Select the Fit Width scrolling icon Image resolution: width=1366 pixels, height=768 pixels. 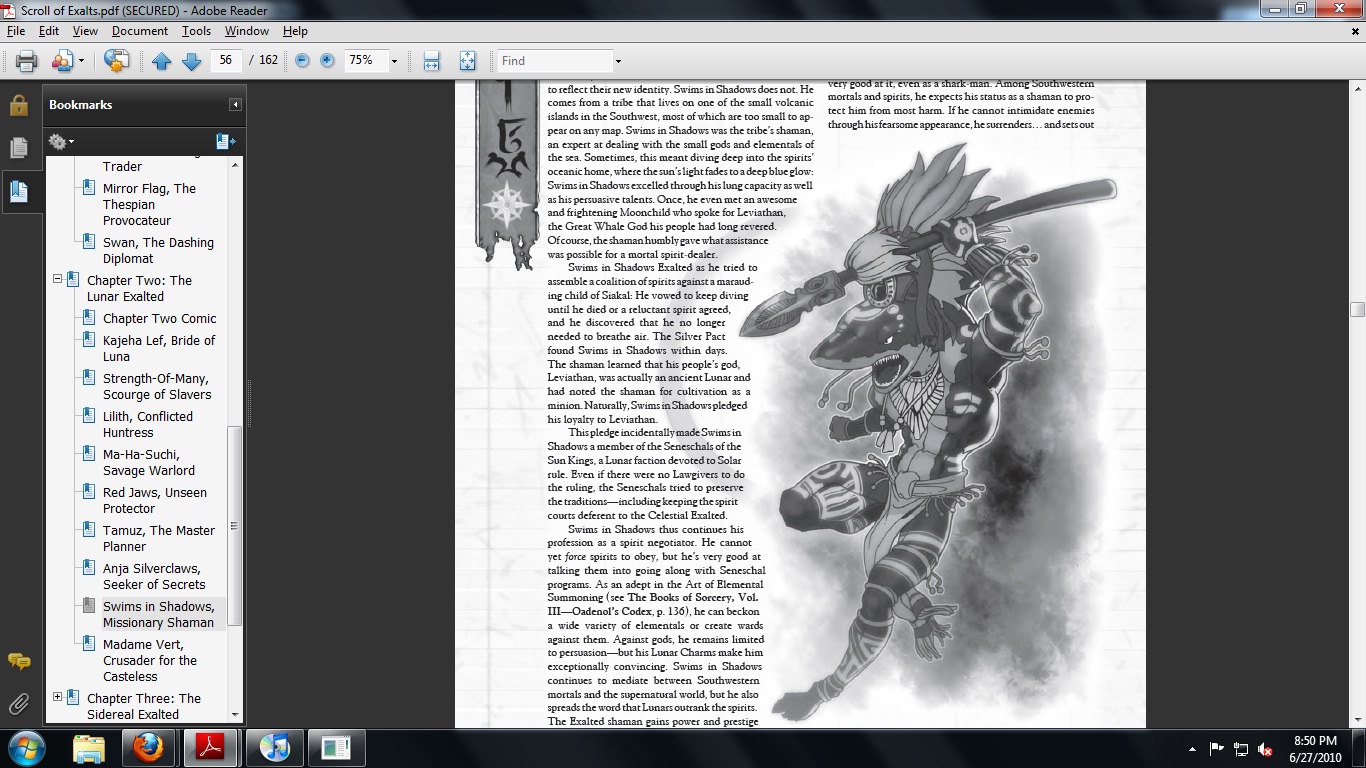[432, 61]
